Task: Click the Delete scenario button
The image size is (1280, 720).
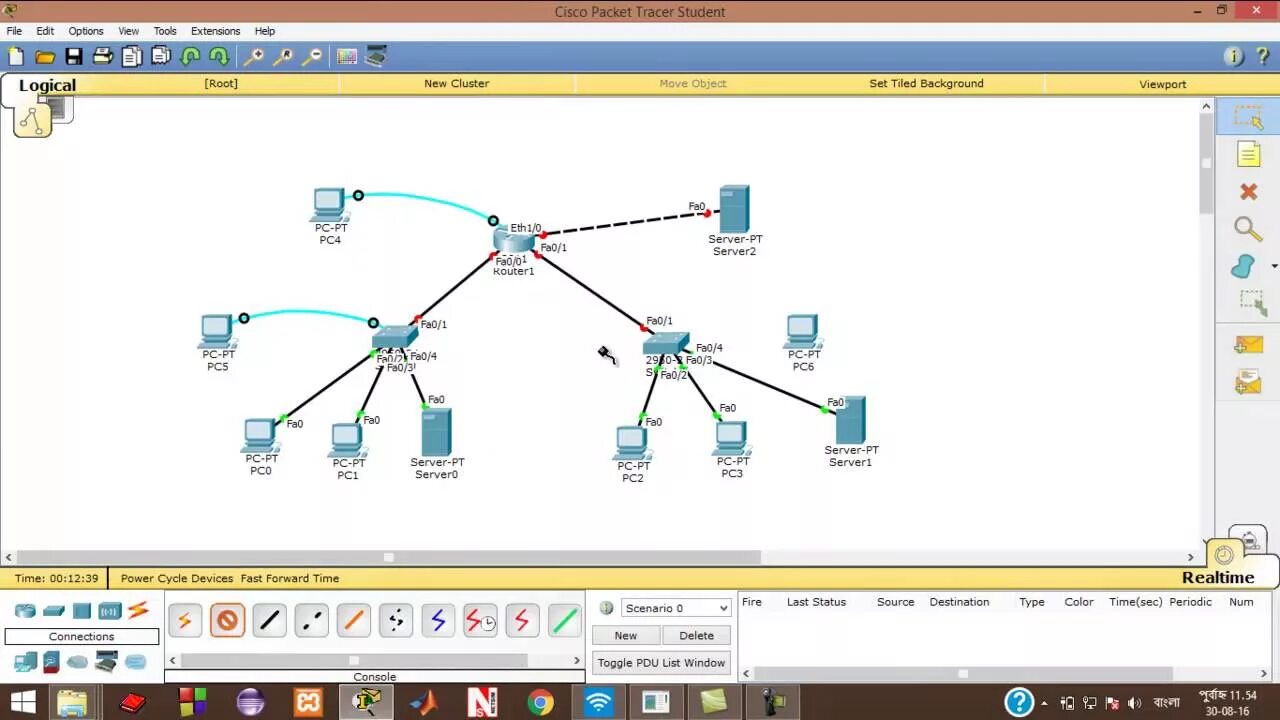Action: [x=696, y=636]
